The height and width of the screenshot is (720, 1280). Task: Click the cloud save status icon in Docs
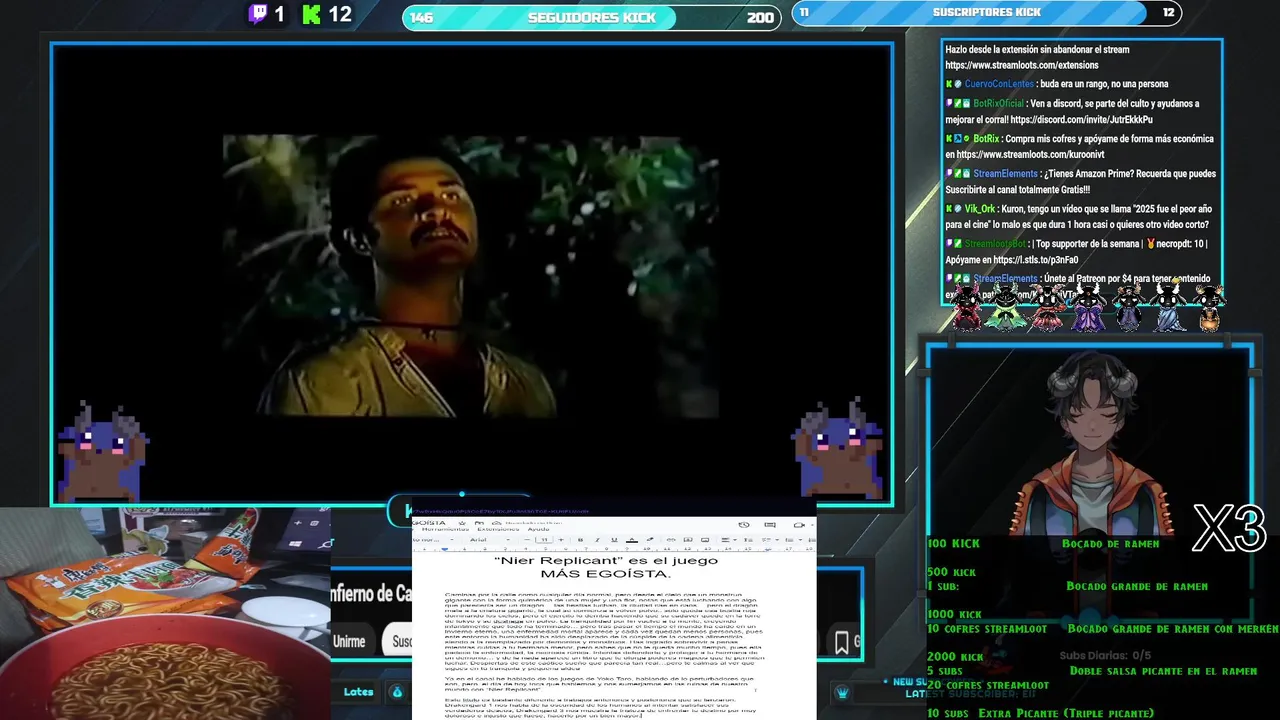click(x=496, y=523)
